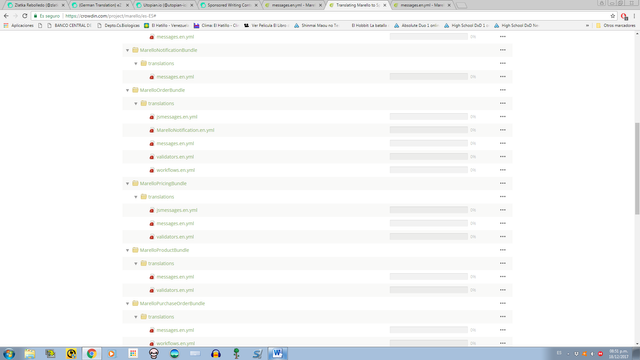Open the options menu for MarelloPricingBundle folder
Image resolution: width=640 pixels, height=360 pixels.
(x=502, y=183)
